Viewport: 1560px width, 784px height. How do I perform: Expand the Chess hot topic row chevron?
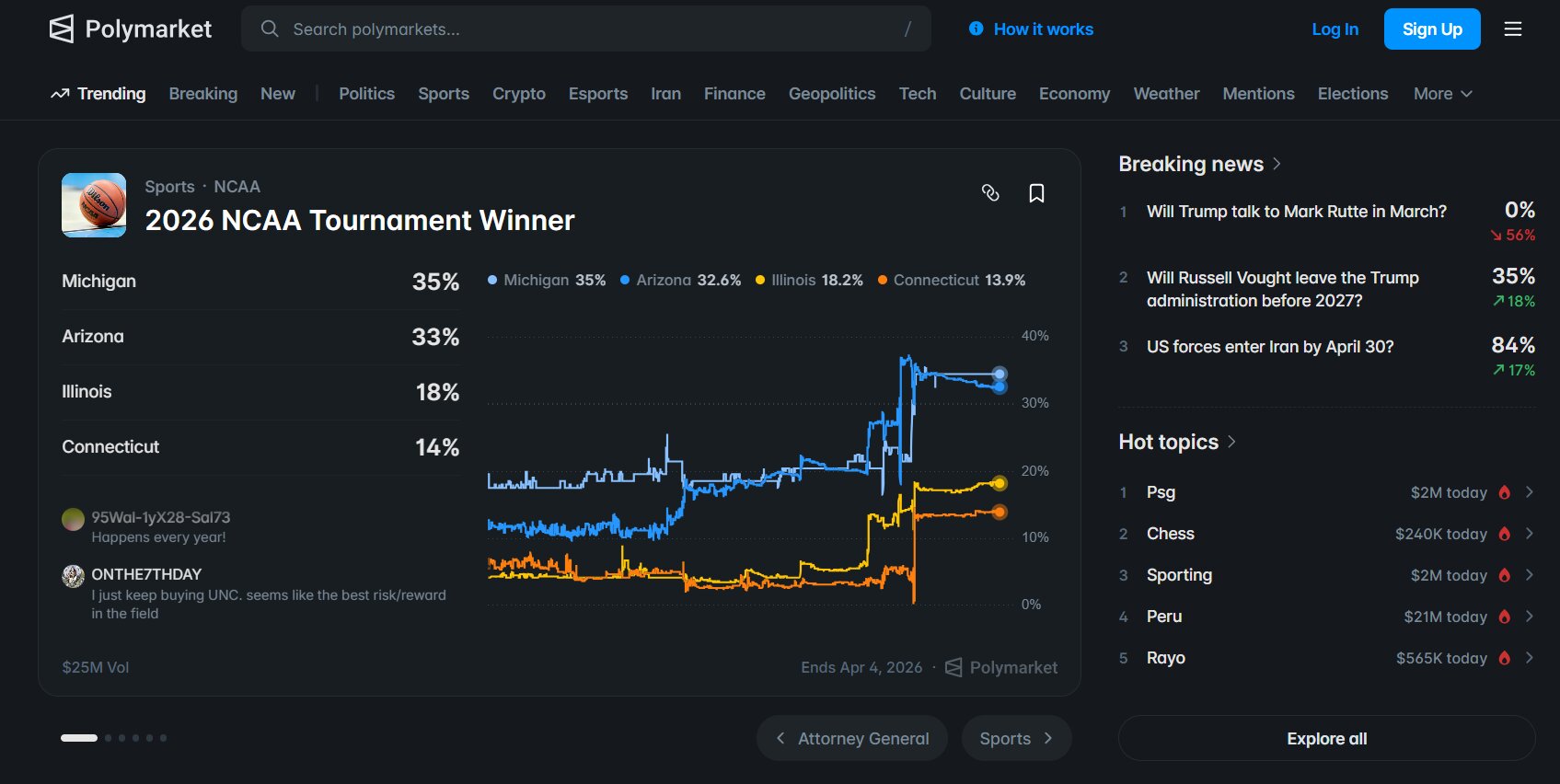pyautogui.click(x=1529, y=534)
